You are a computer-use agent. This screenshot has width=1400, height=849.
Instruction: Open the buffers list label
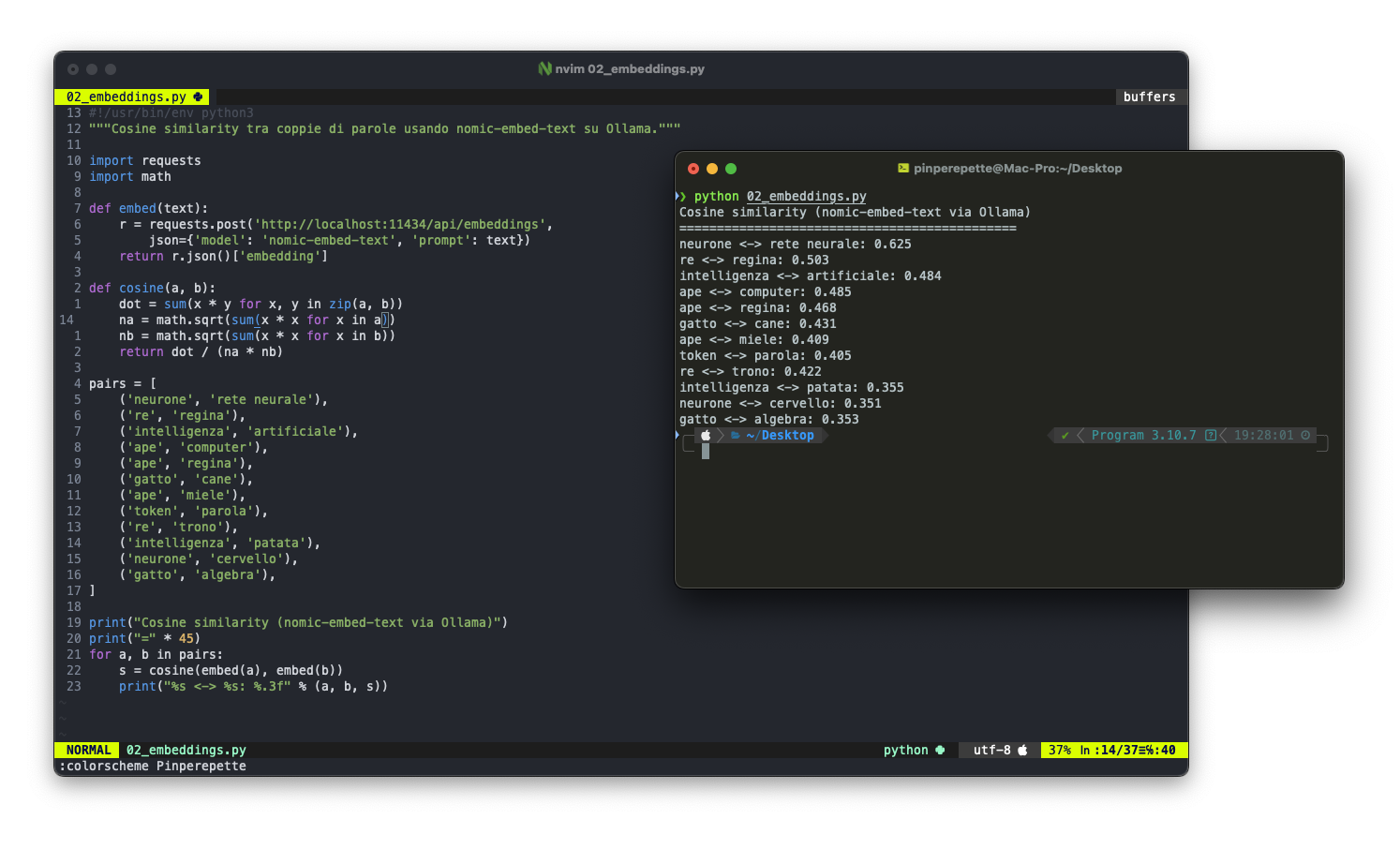(1150, 97)
